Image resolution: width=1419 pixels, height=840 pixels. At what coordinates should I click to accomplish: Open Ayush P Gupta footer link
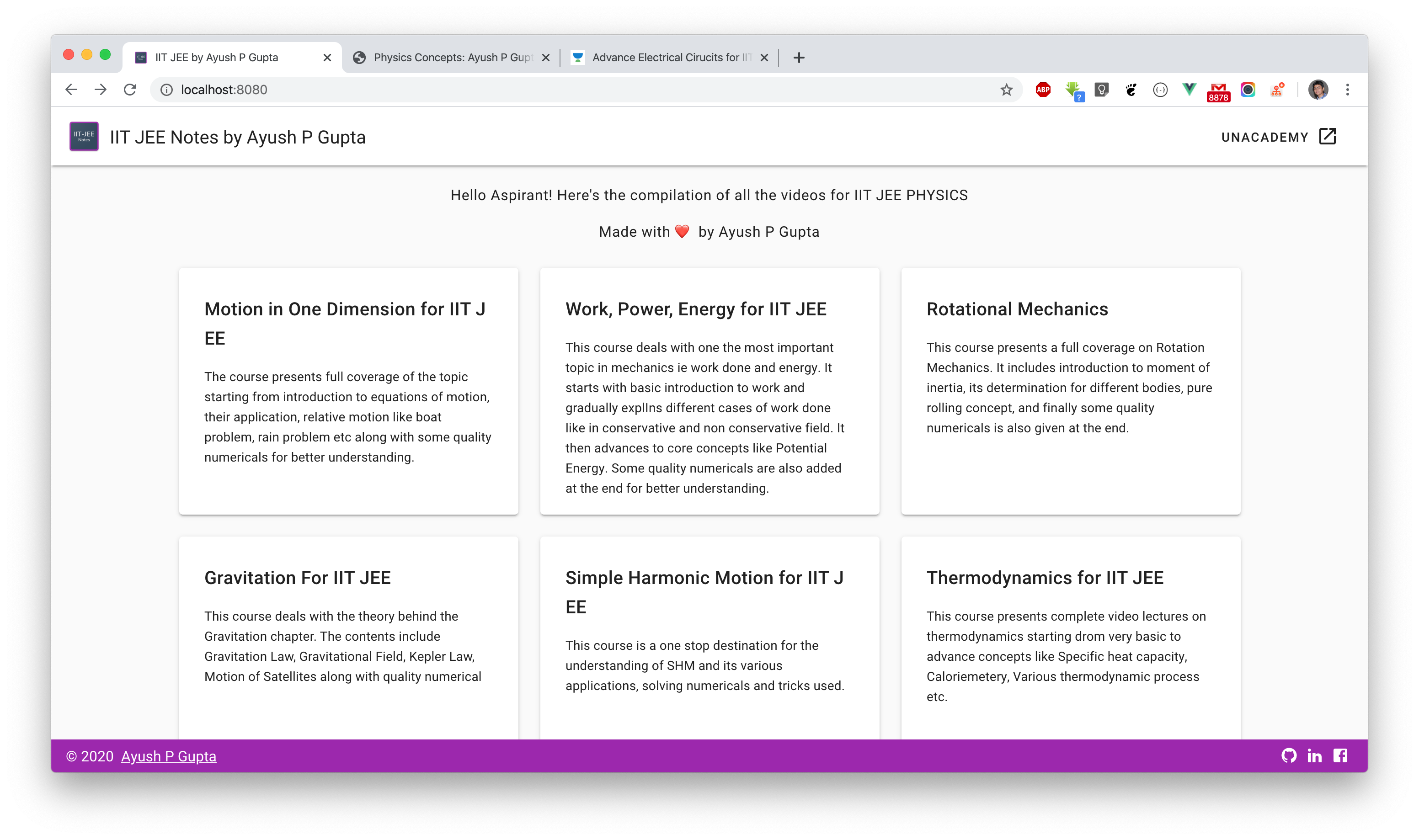pyautogui.click(x=169, y=756)
